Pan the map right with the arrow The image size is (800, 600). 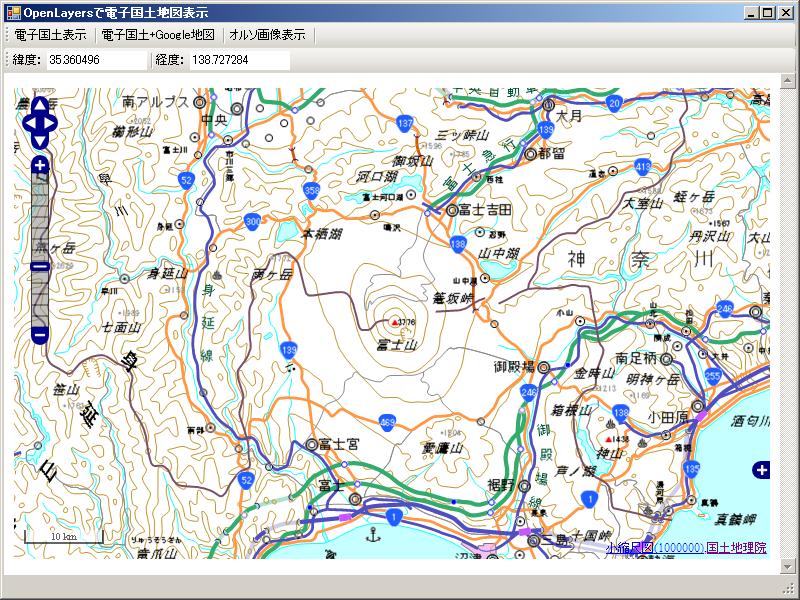pyautogui.click(x=53, y=123)
